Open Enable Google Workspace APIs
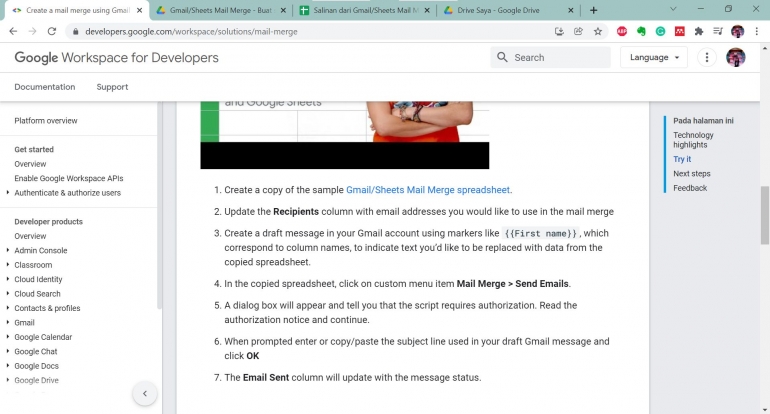770x414 pixels. point(69,178)
